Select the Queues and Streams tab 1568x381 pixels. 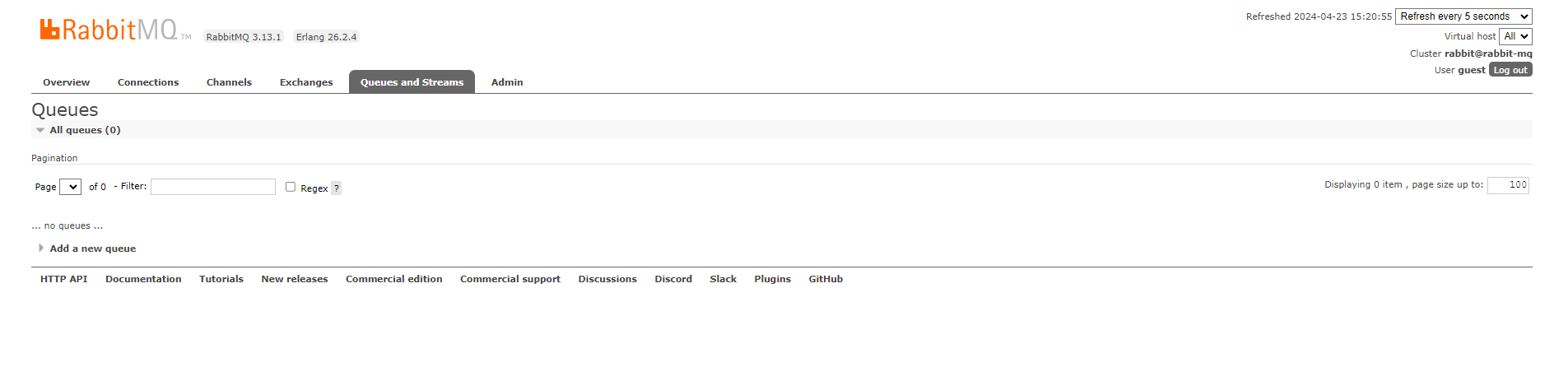tap(412, 82)
